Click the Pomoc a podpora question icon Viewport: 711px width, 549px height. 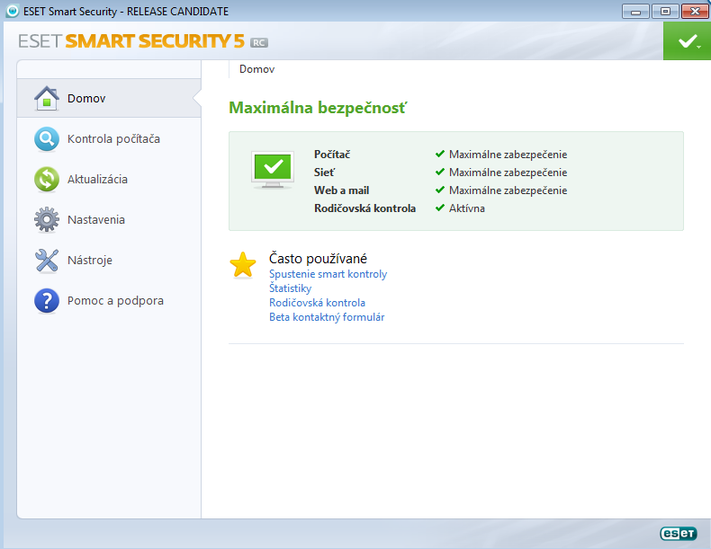pos(46,301)
